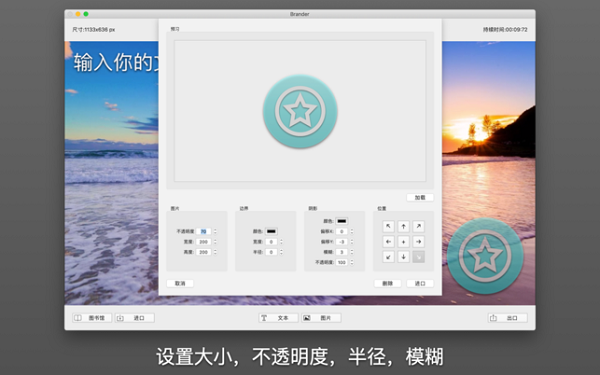Set position to bottom-center down arrow

point(403,257)
